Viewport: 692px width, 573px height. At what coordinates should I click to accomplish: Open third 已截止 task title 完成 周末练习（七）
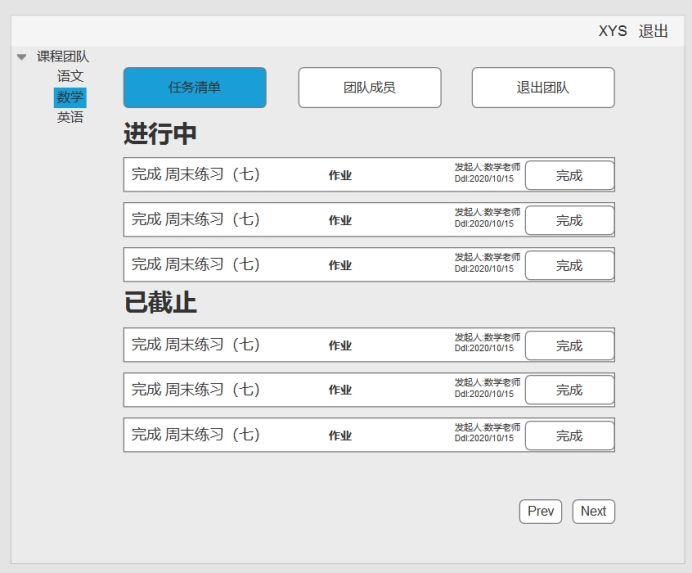(196, 435)
